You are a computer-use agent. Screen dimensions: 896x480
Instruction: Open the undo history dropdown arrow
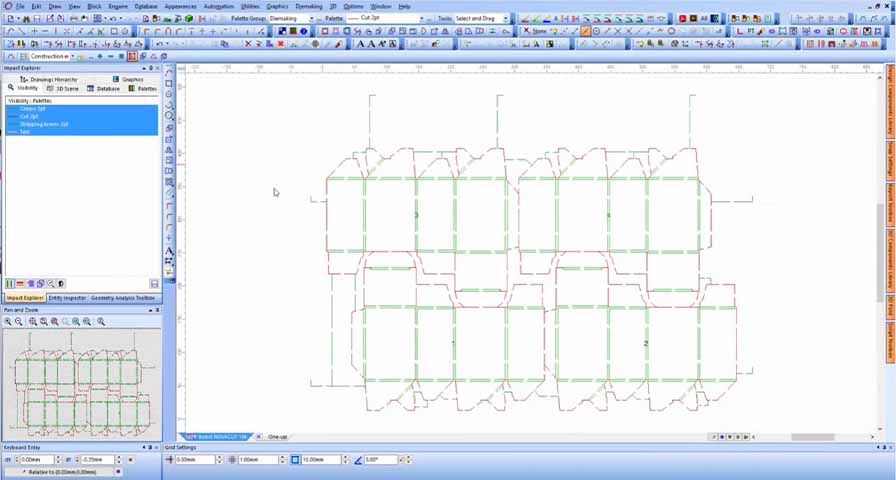click(x=120, y=18)
